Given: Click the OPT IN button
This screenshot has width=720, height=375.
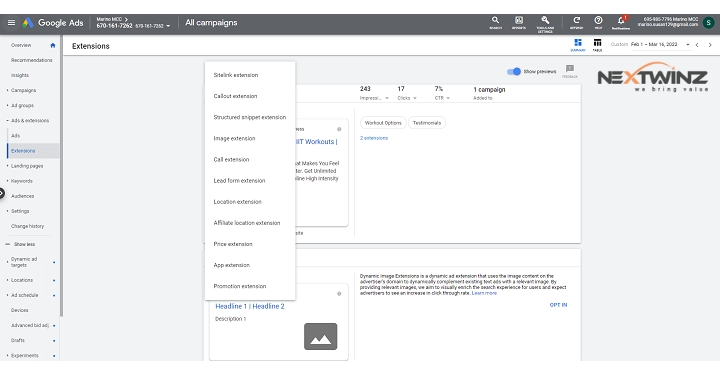Looking at the screenshot, I should [x=558, y=305].
